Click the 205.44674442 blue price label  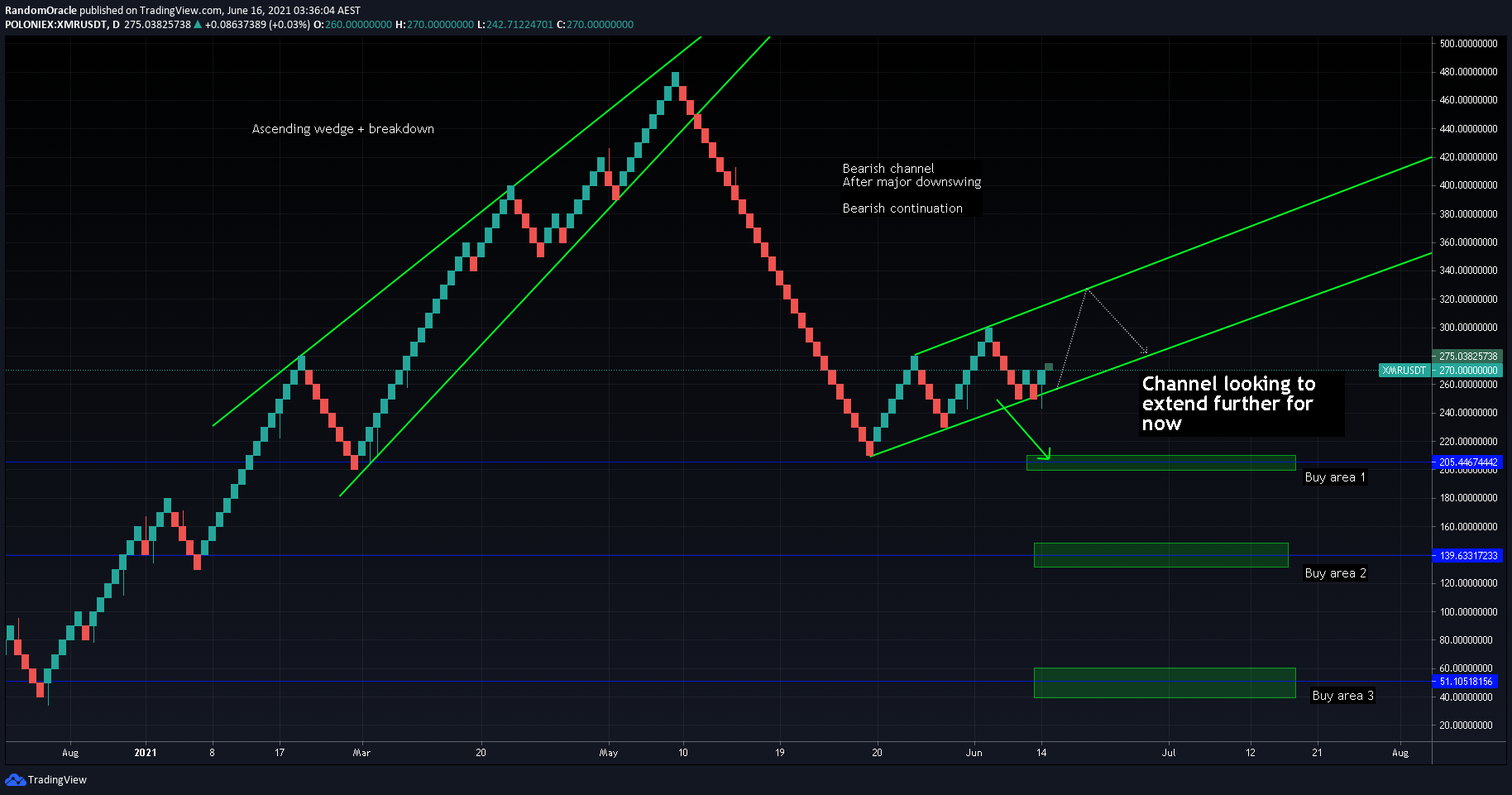tap(1468, 462)
